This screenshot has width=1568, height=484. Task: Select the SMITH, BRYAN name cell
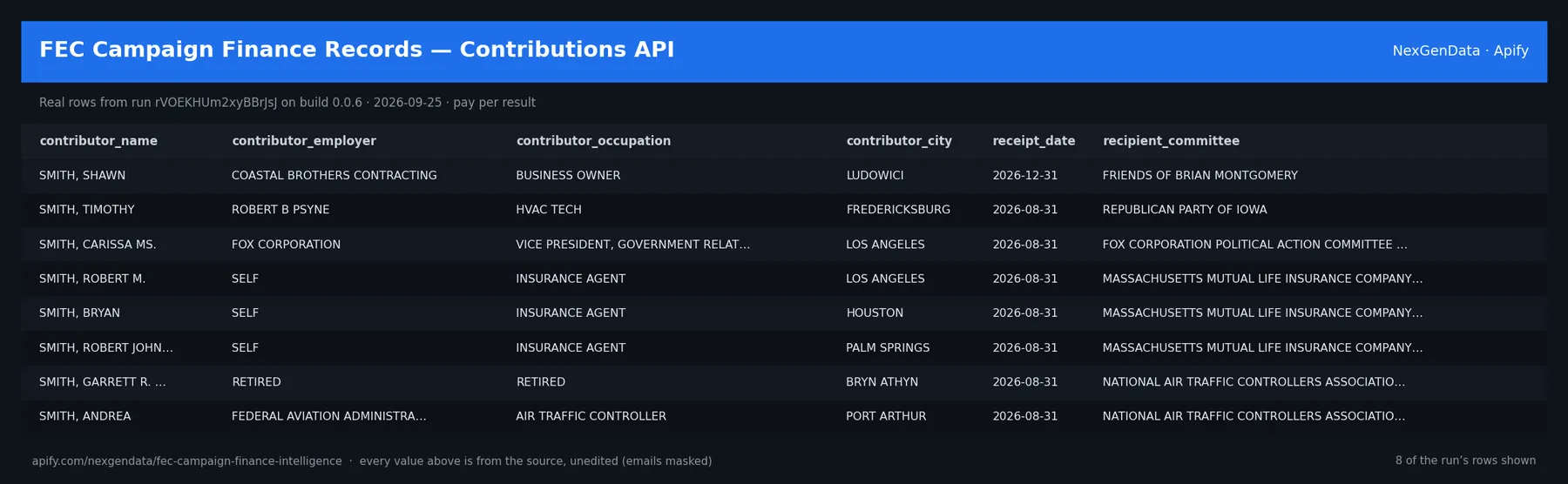79,313
